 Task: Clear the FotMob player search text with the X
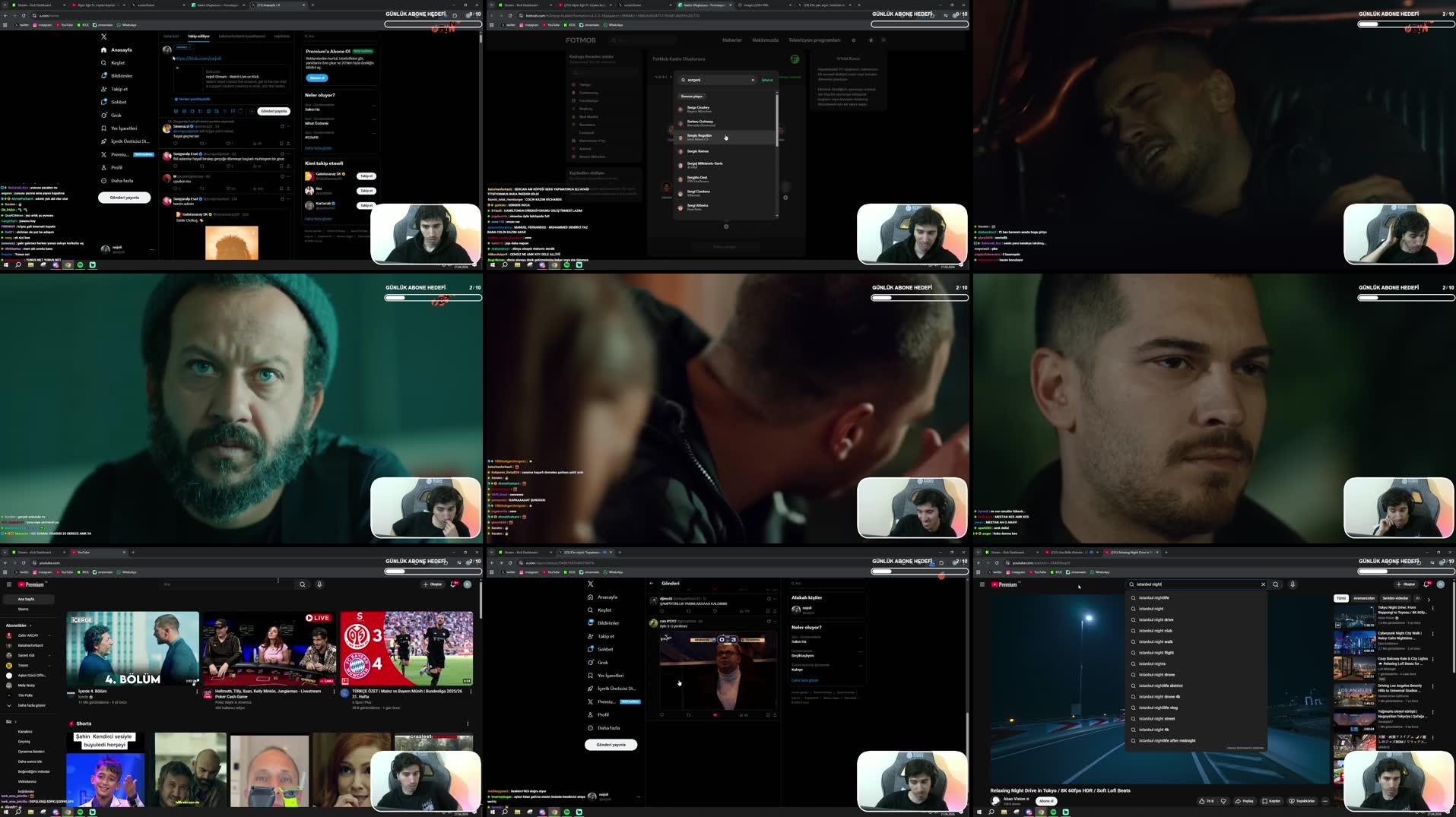coord(753,80)
